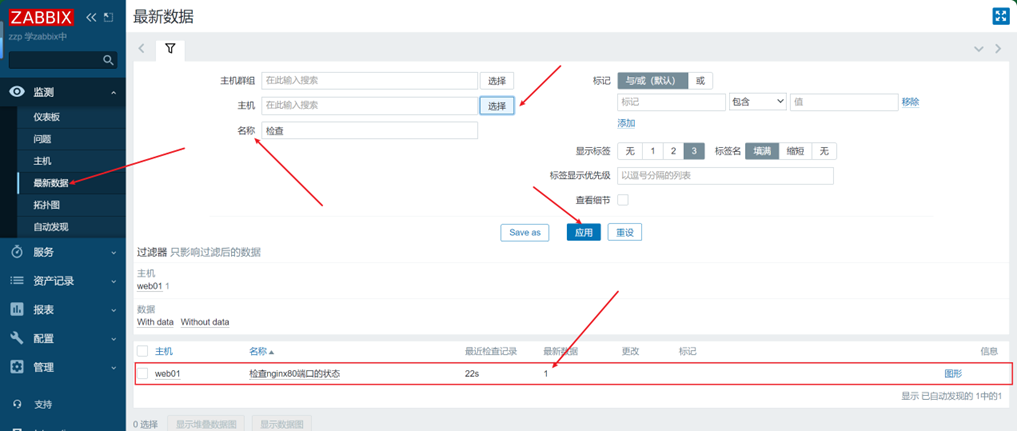Click the chart icon for 报表

pos(18,309)
